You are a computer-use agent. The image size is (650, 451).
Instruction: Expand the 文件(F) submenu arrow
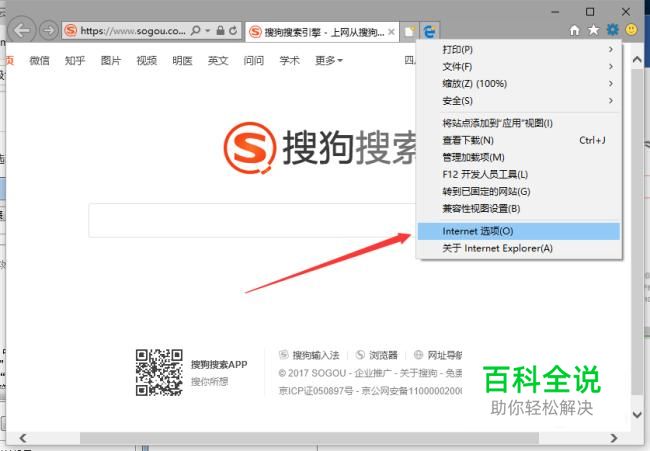[611, 66]
